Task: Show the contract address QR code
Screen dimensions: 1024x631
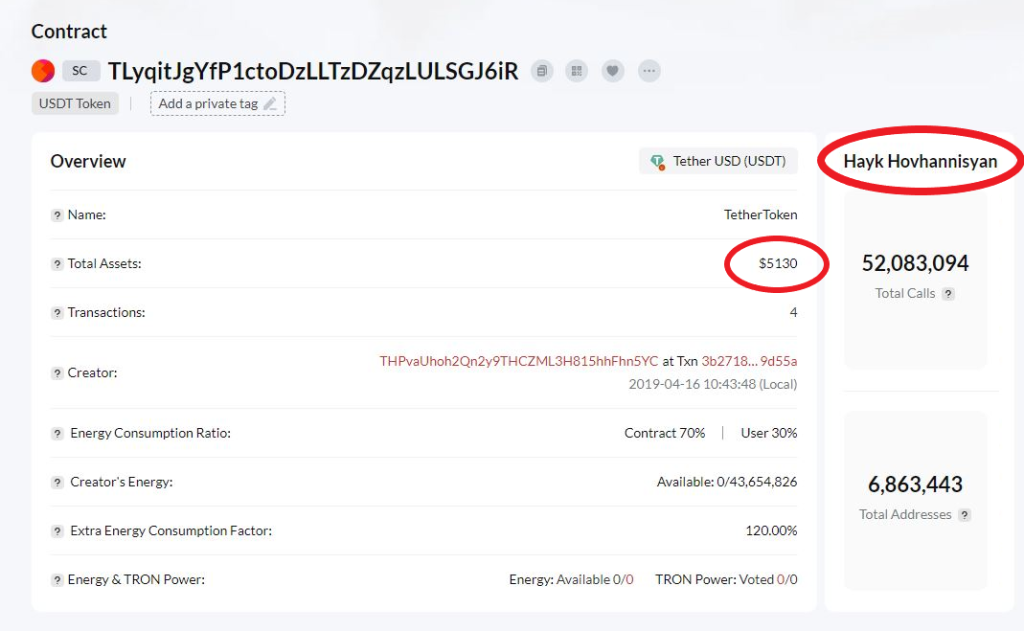Action: click(x=576, y=71)
